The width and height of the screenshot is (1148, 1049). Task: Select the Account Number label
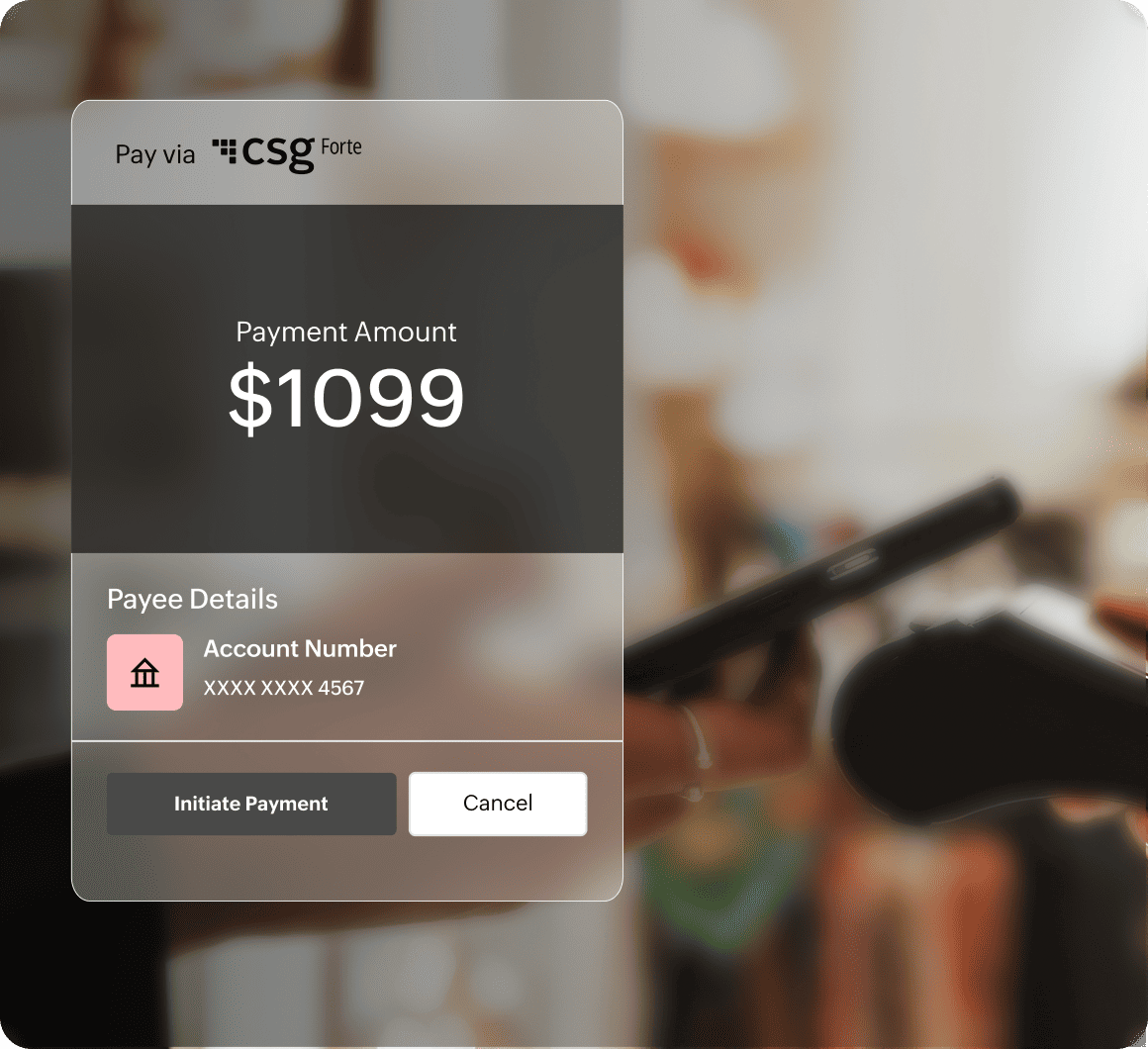pyautogui.click(x=300, y=648)
